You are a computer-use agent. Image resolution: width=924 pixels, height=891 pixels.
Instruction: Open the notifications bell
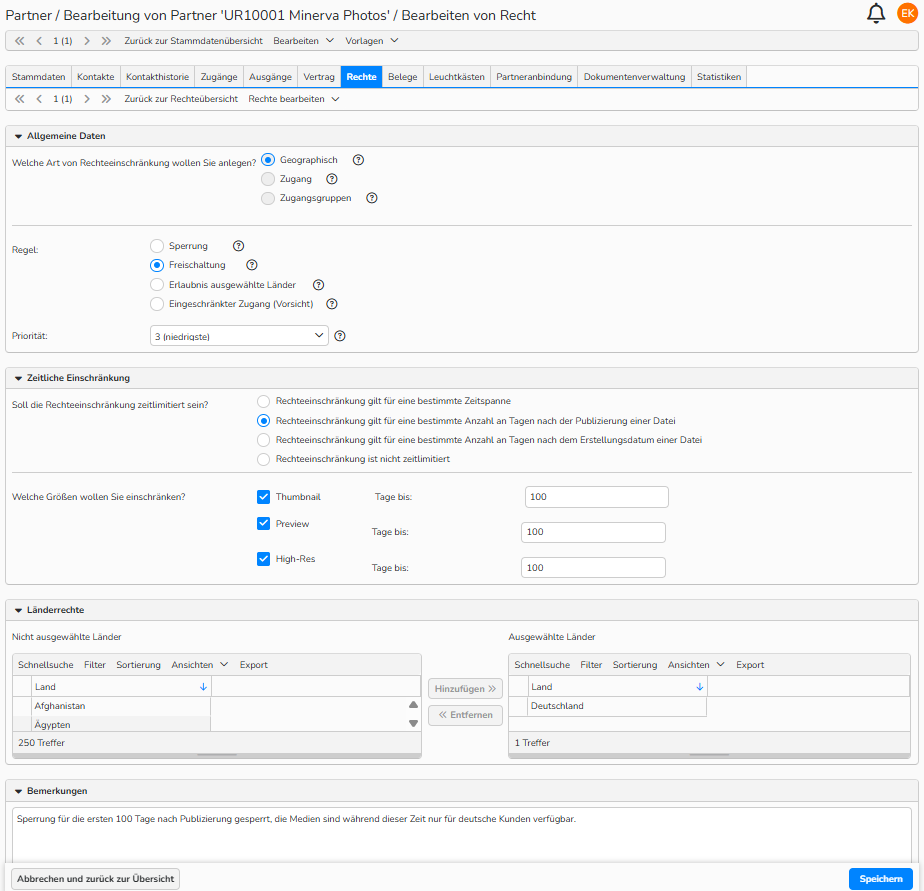point(876,13)
